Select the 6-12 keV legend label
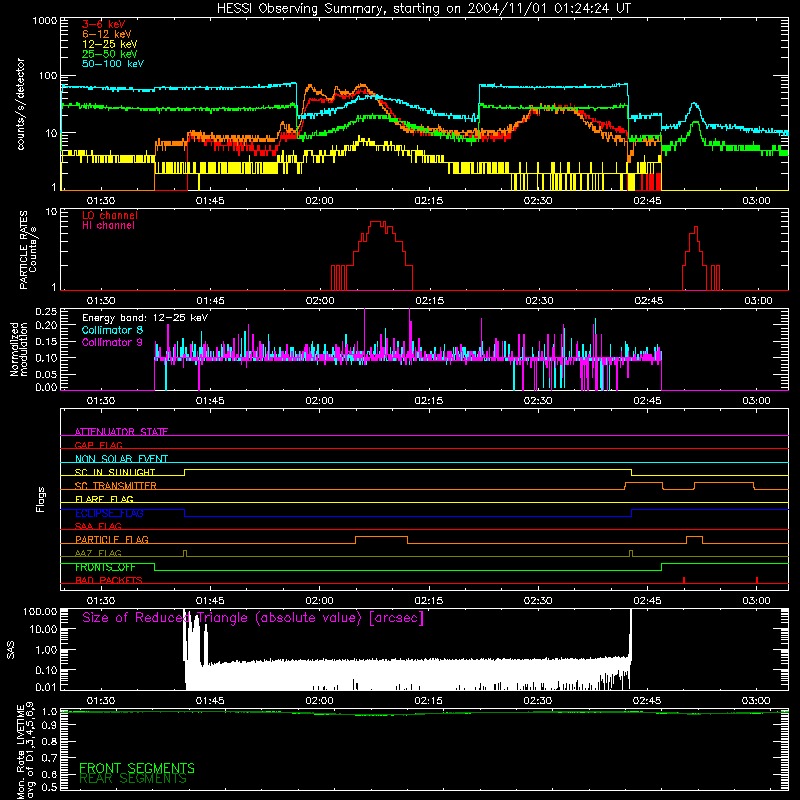800x800 pixels. (106, 34)
